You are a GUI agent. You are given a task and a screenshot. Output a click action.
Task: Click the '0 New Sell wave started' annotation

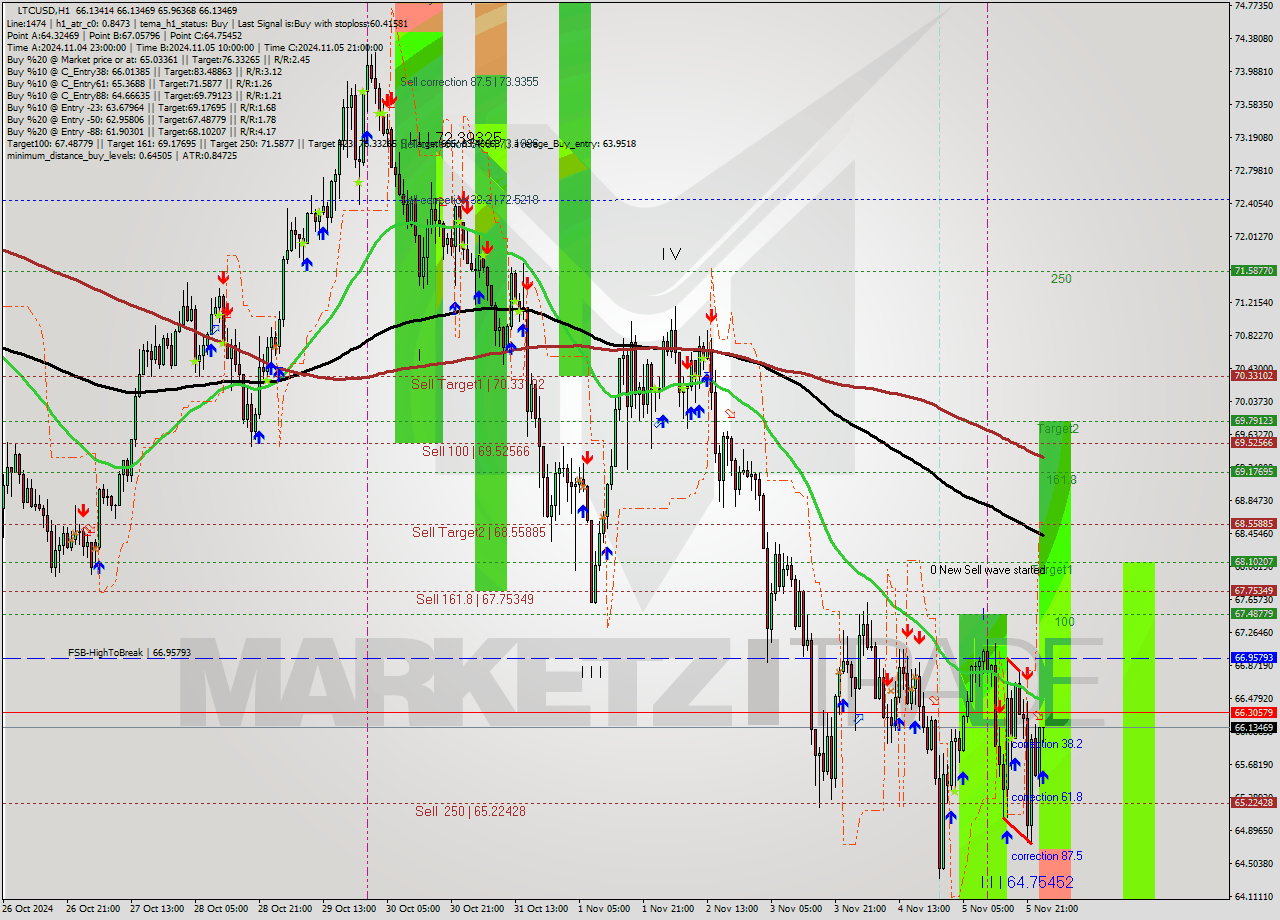pos(986,570)
